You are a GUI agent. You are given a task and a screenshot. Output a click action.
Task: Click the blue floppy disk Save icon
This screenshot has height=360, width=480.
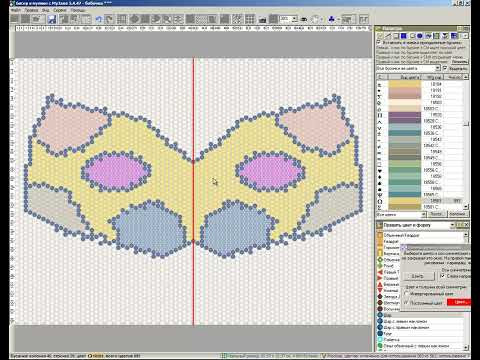(x=52, y=19)
